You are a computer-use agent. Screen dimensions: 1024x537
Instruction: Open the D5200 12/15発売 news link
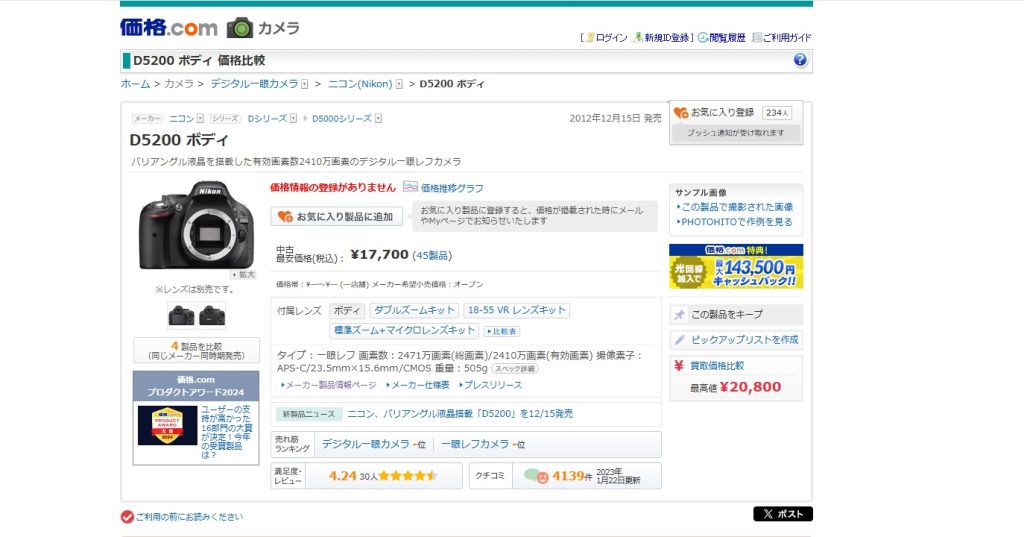click(460, 414)
